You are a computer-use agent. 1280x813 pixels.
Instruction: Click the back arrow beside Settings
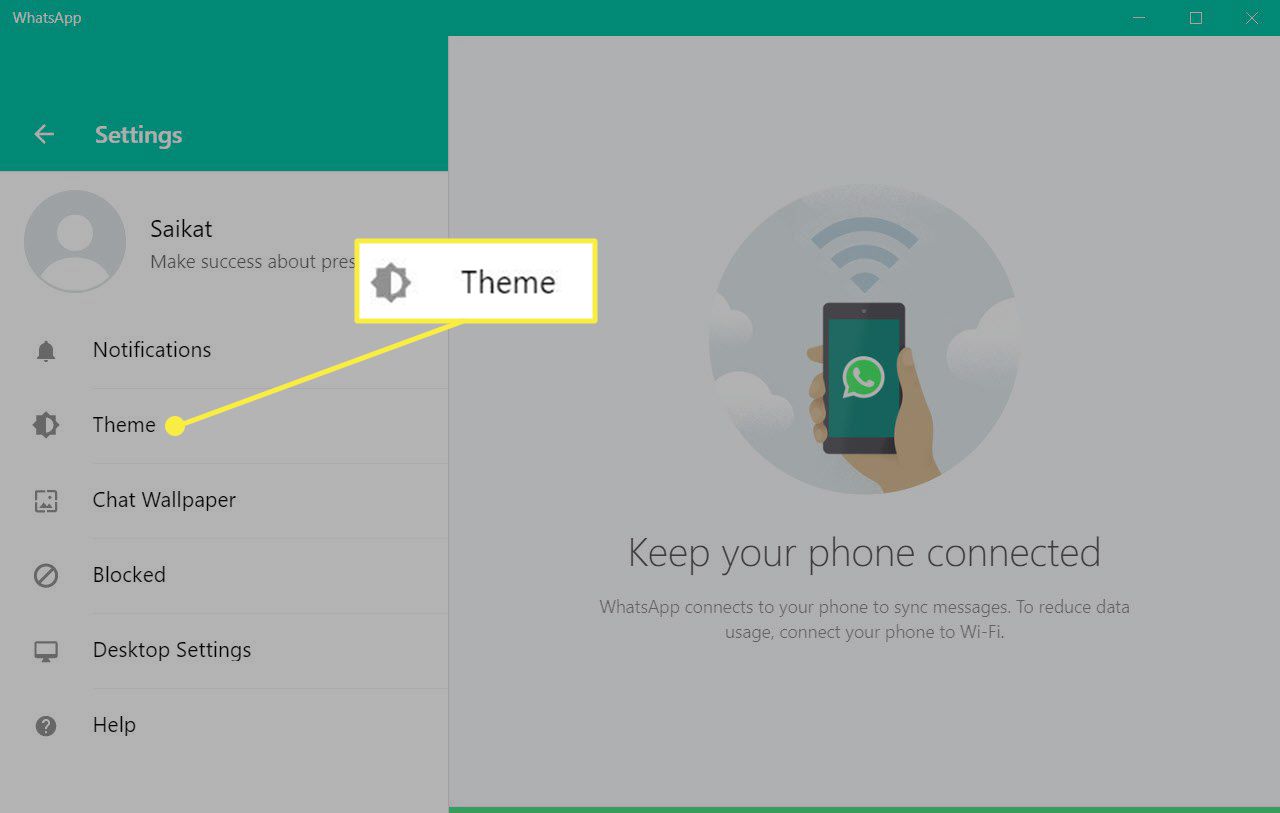click(44, 135)
